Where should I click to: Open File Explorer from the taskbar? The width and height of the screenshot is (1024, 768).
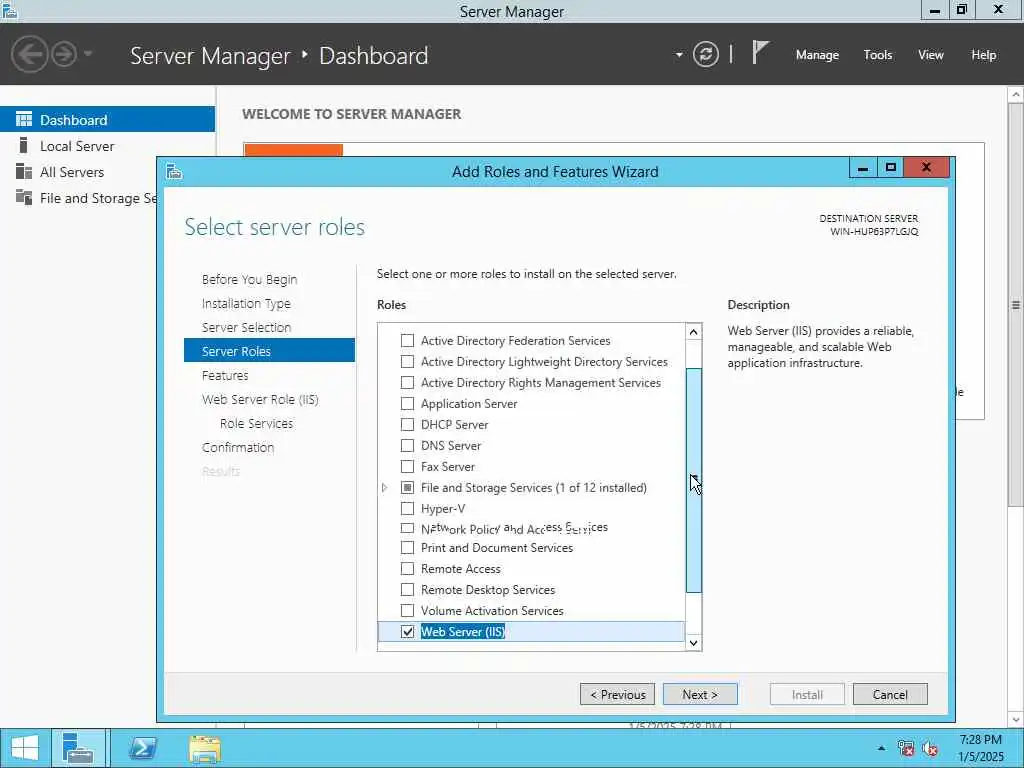[x=205, y=748]
